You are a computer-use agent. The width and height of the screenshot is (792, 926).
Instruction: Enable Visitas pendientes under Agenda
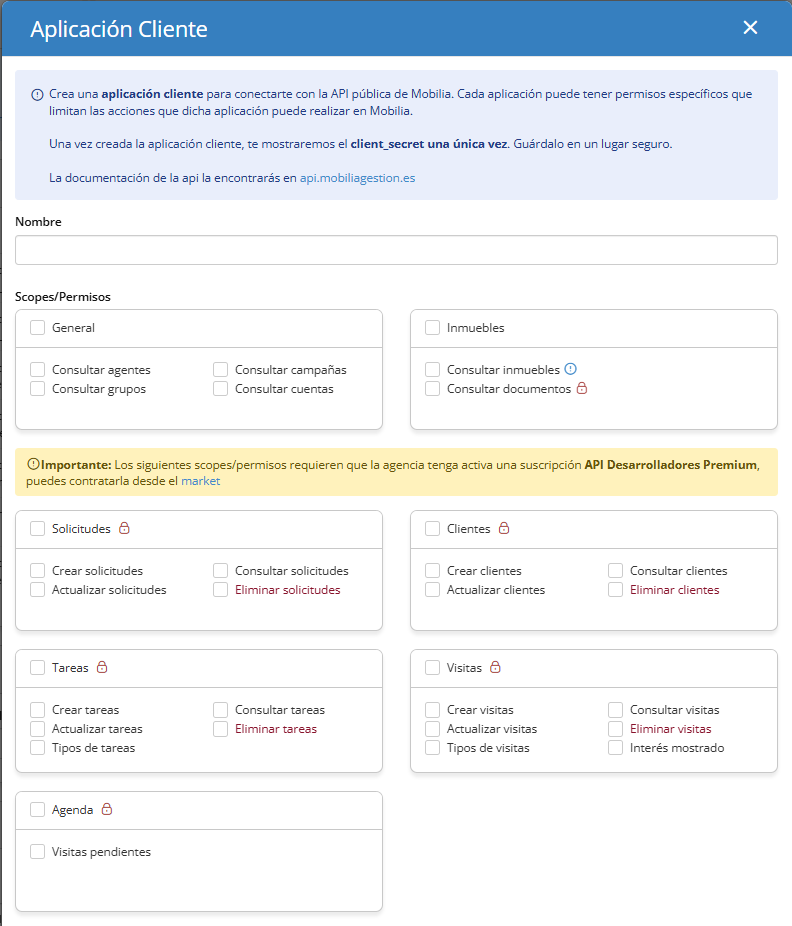(x=38, y=852)
